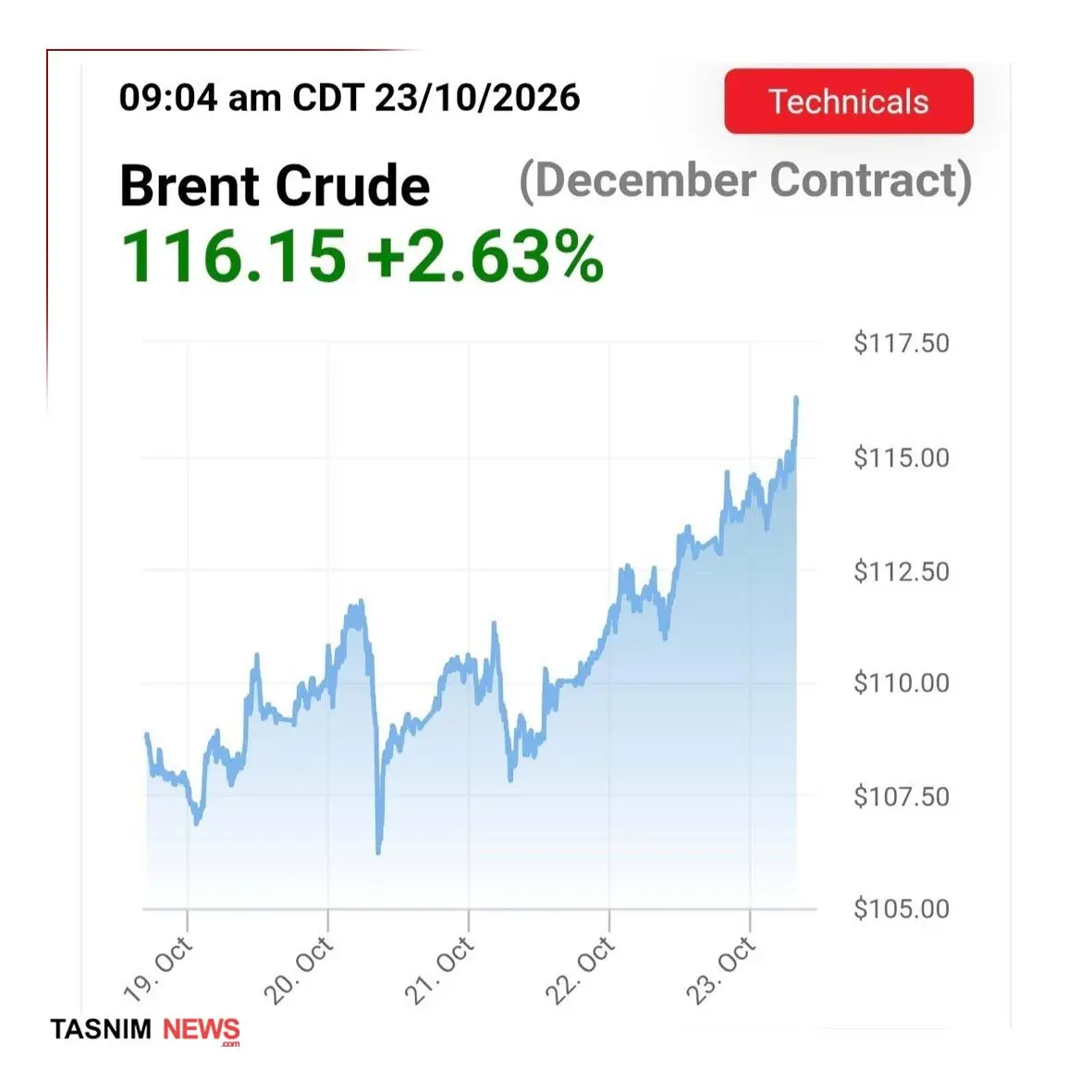The width and height of the screenshot is (1092, 1092).
Task: Click the $105.00 axis label
Action: (x=902, y=909)
